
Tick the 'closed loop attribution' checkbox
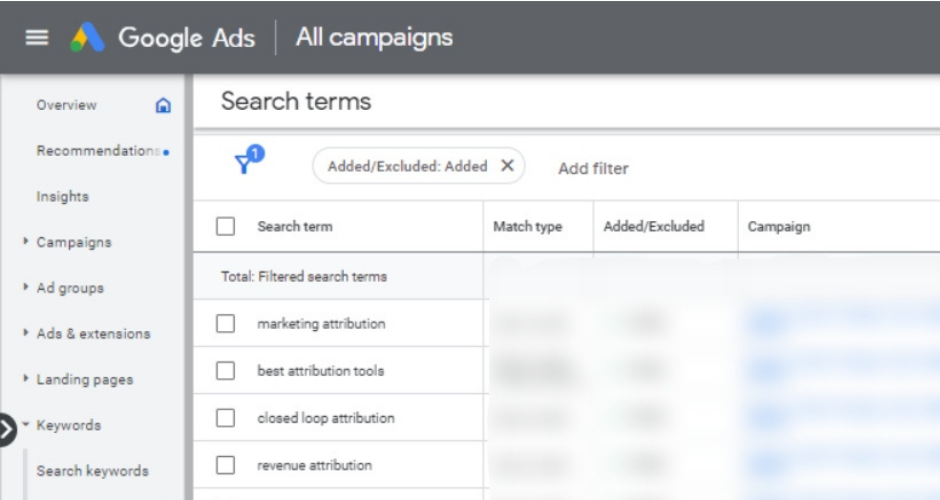pyautogui.click(x=226, y=418)
